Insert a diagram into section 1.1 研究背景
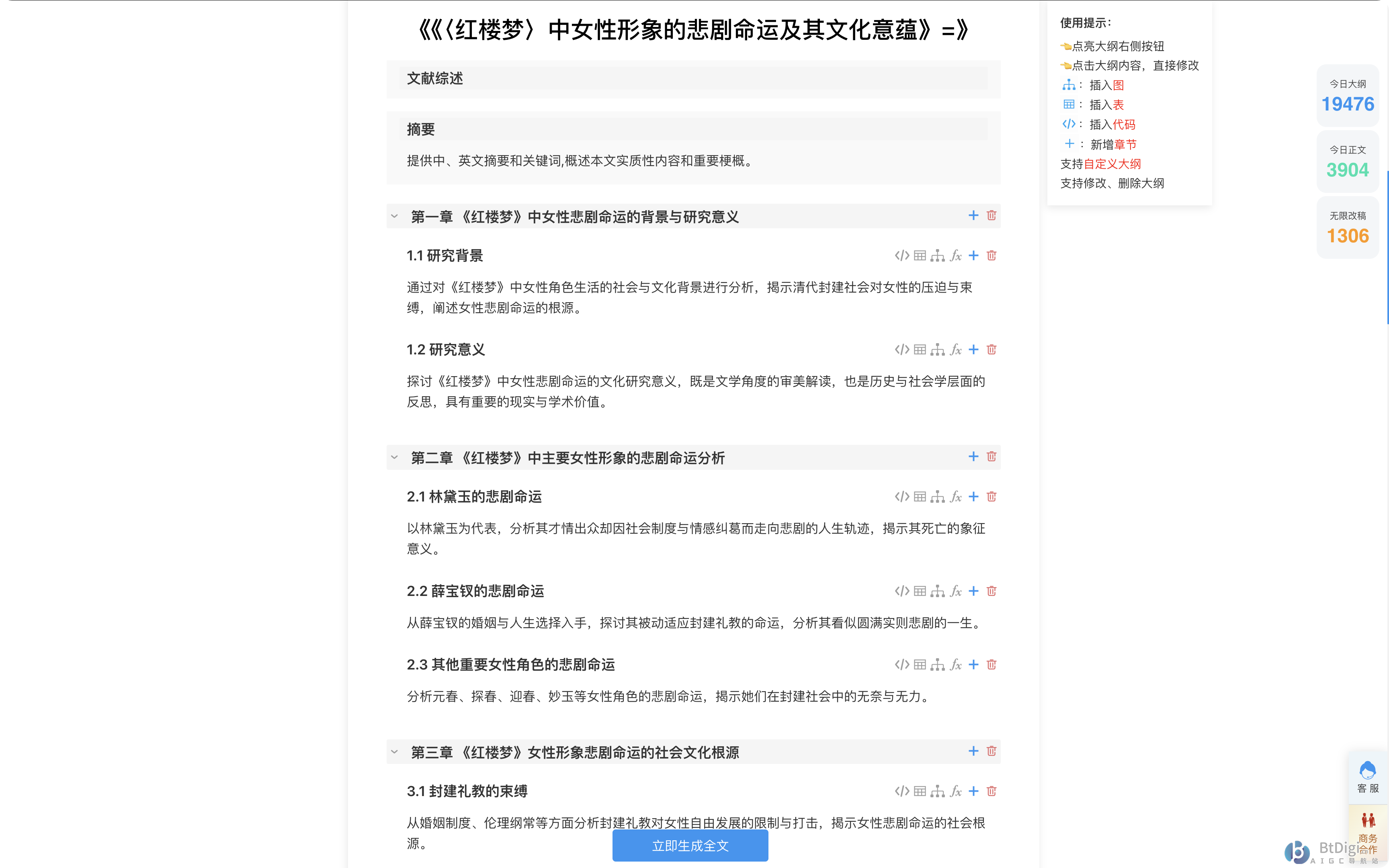 tap(938, 256)
